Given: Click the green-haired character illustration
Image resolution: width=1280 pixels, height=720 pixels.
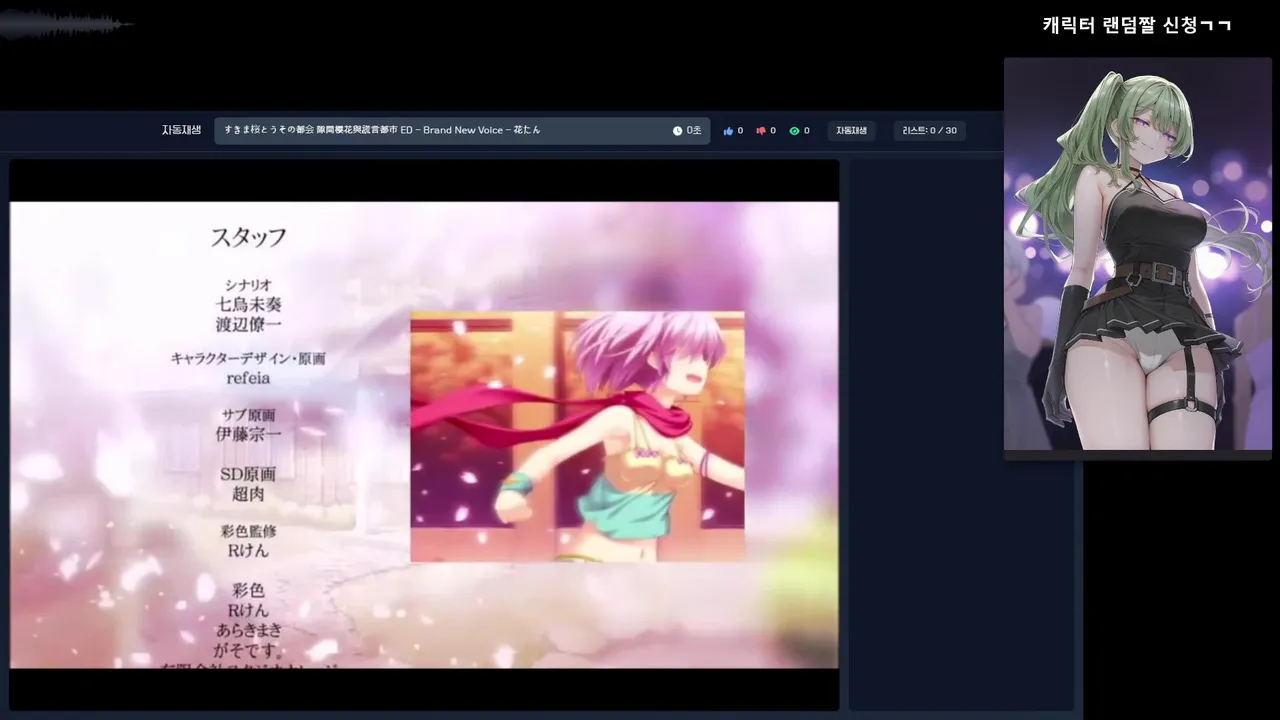Looking at the screenshot, I should pyautogui.click(x=1138, y=254).
